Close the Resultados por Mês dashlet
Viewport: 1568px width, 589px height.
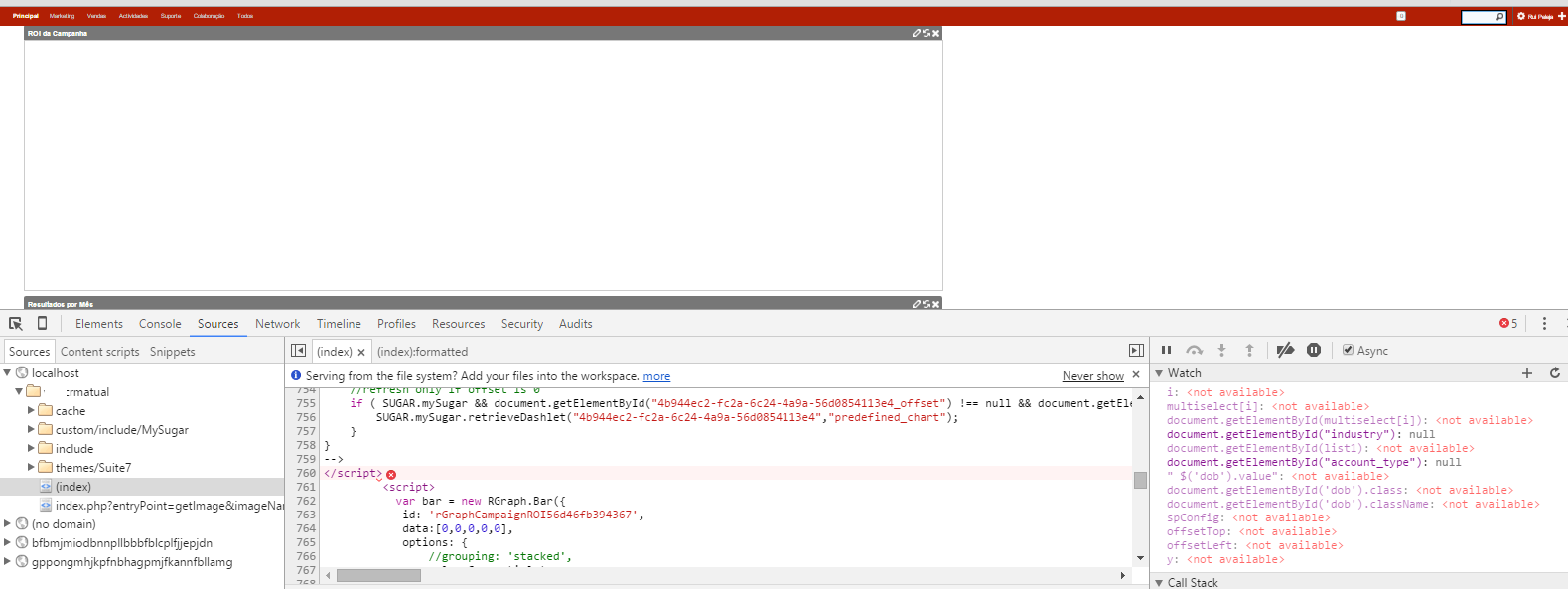click(x=935, y=304)
